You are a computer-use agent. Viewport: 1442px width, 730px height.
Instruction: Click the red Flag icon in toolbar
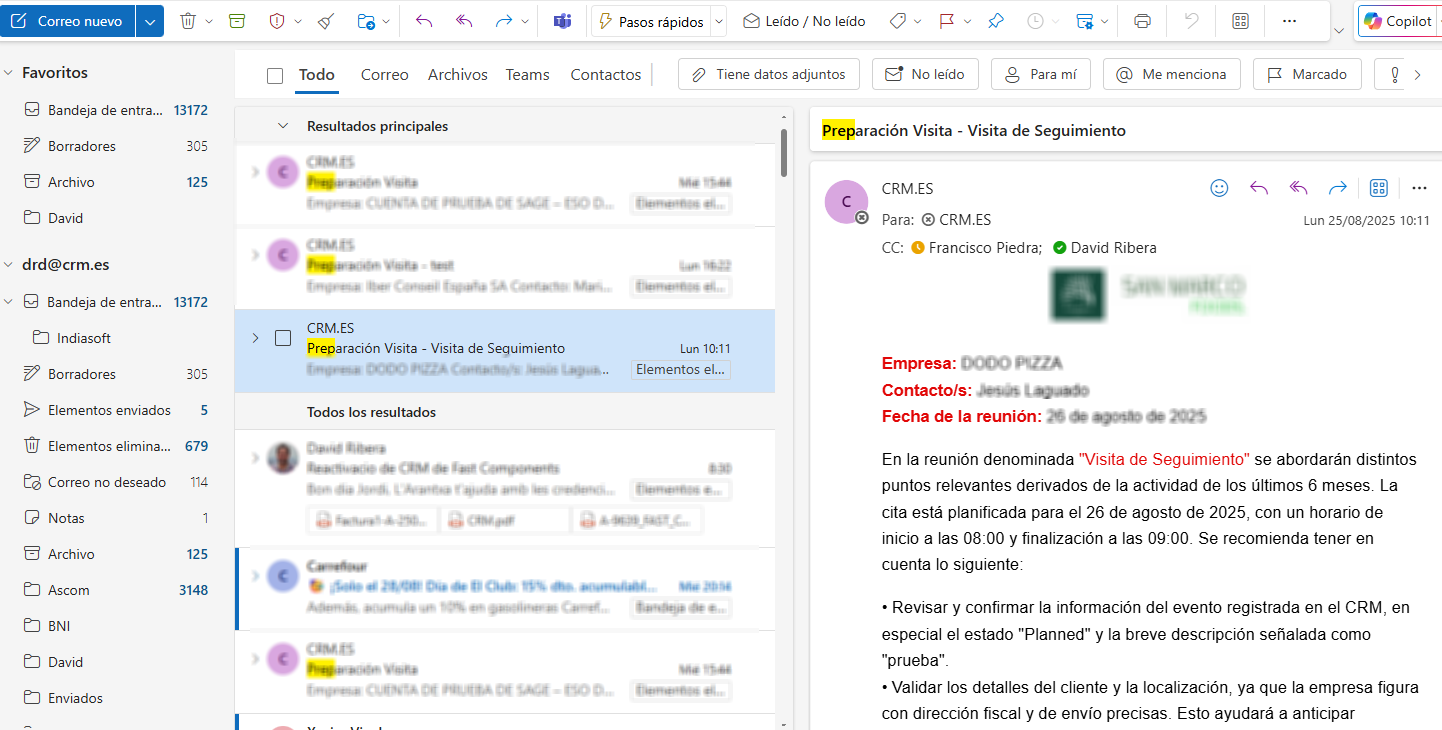click(x=946, y=21)
